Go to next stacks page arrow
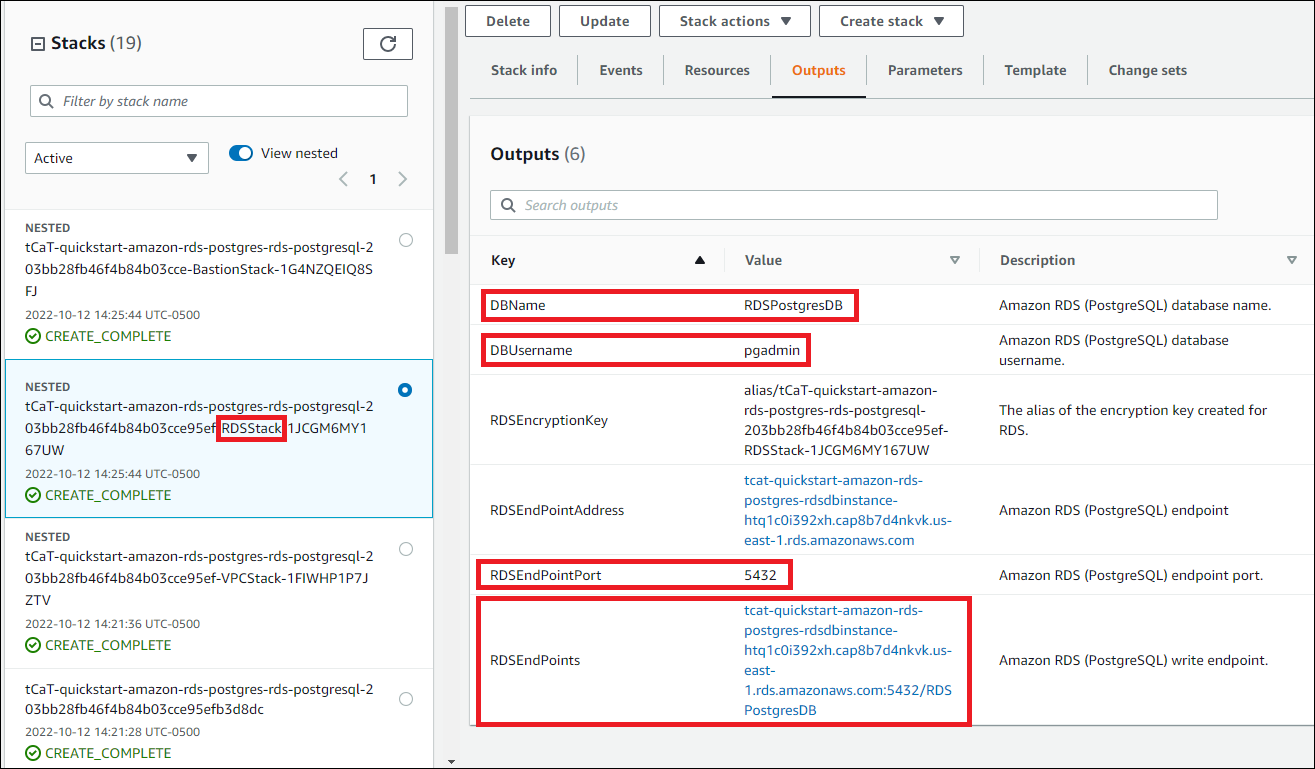The width and height of the screenshot is (1315, 769). click(402, 179)
